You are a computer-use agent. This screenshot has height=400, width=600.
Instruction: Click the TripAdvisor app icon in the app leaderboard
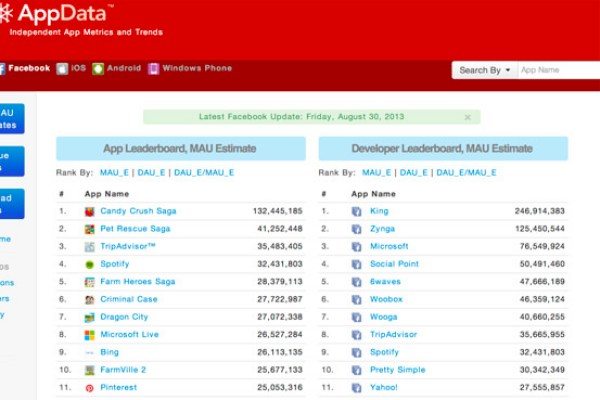(90, 247)
